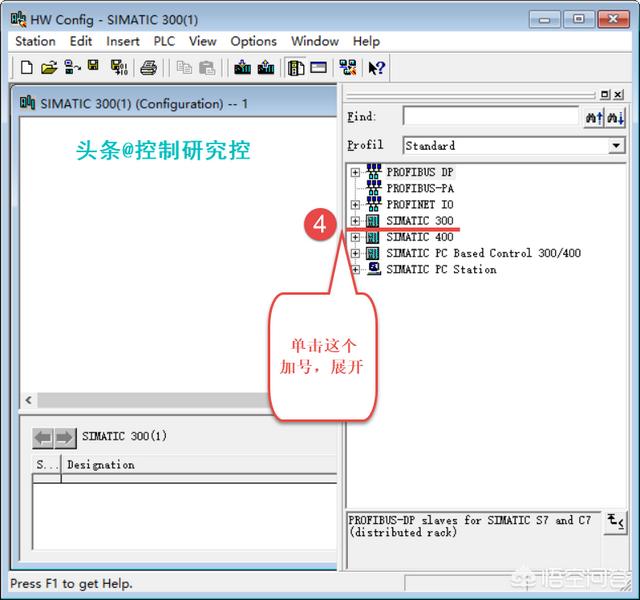This screenshot has height=600, width=640.
Task: Expand SIMATIC PC Based Control 300/400 node
Action: 355,253
